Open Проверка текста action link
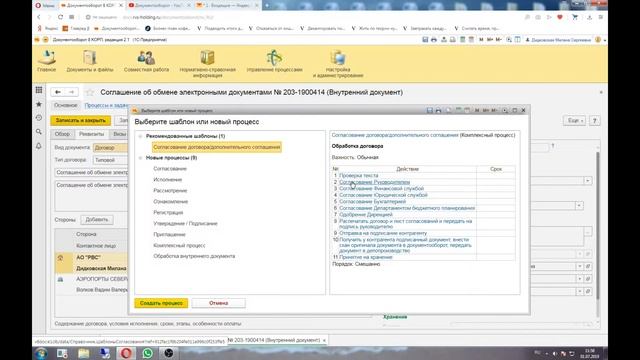Image resolution: width=640 pixels, height=360 pixels. [x=358, y=176]
